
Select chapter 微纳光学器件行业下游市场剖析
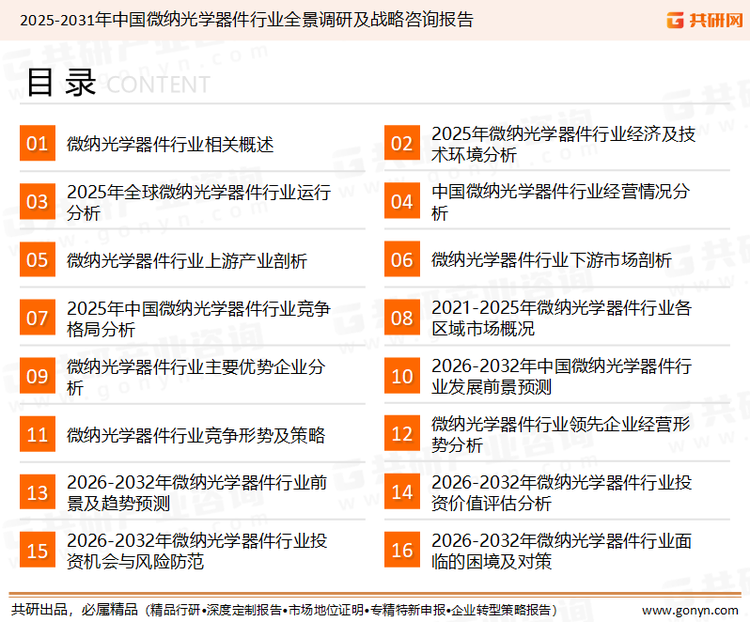(551, 260)
